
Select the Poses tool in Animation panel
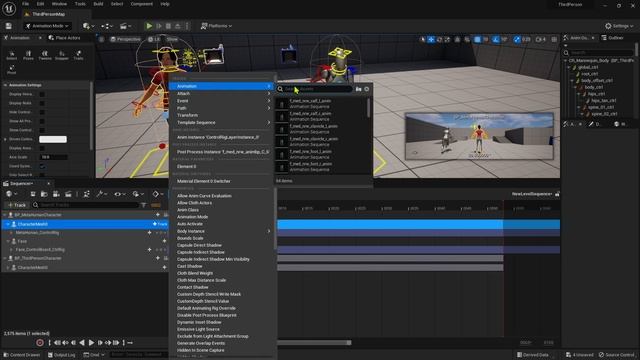(x=28, y=56)
